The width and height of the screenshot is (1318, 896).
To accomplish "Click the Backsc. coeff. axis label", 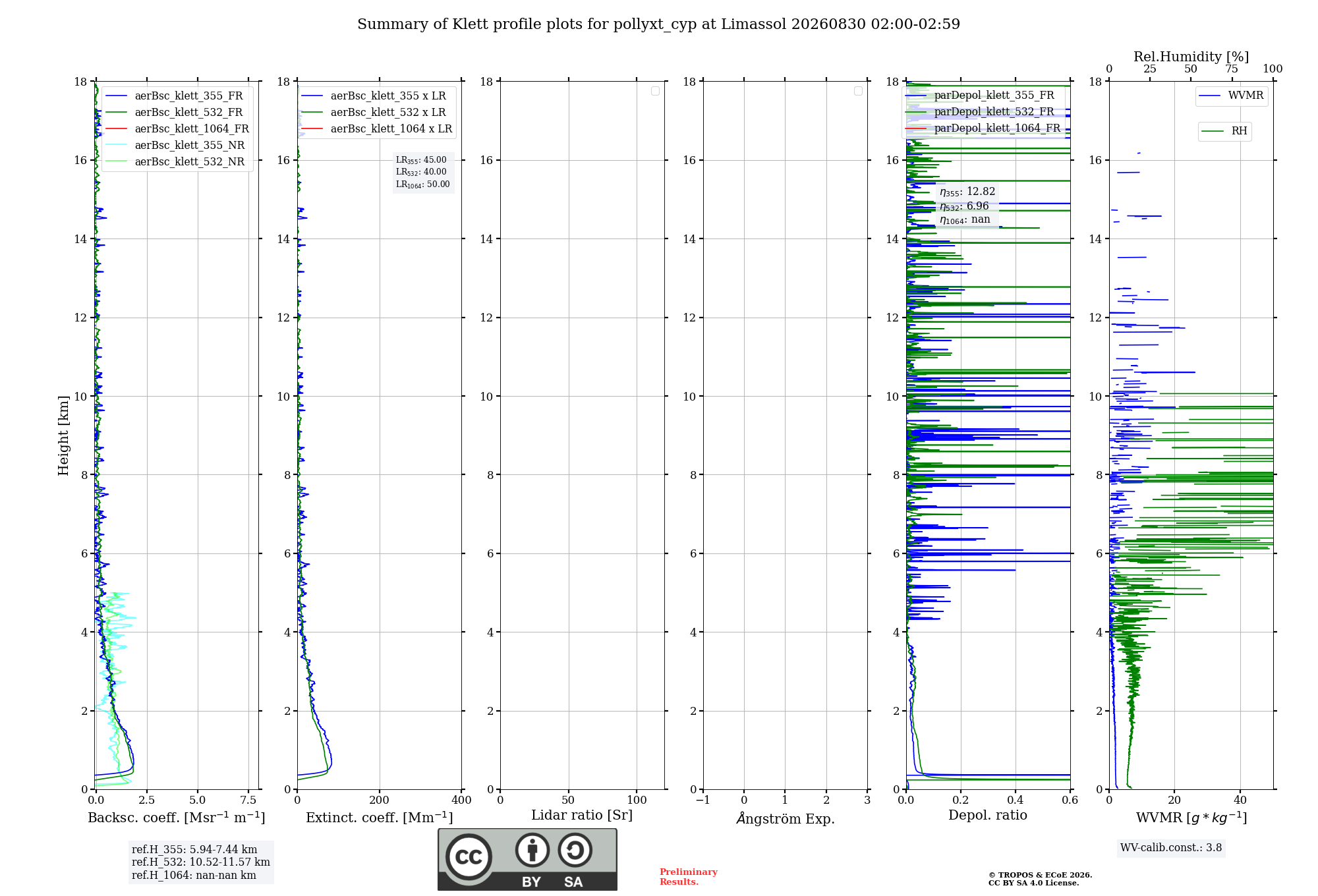I will (177, 817).
